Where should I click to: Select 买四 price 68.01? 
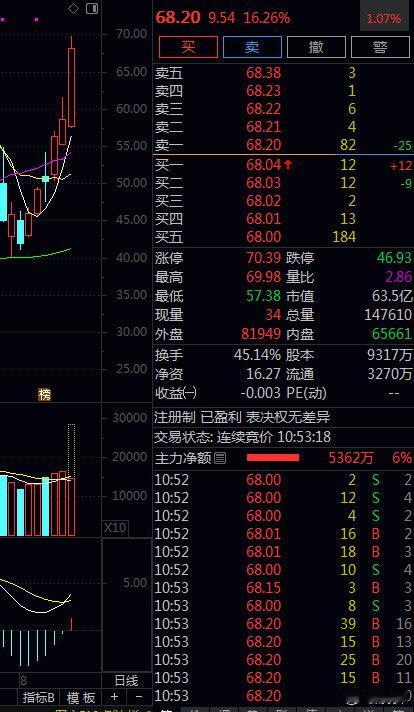(x=263, y=219)
